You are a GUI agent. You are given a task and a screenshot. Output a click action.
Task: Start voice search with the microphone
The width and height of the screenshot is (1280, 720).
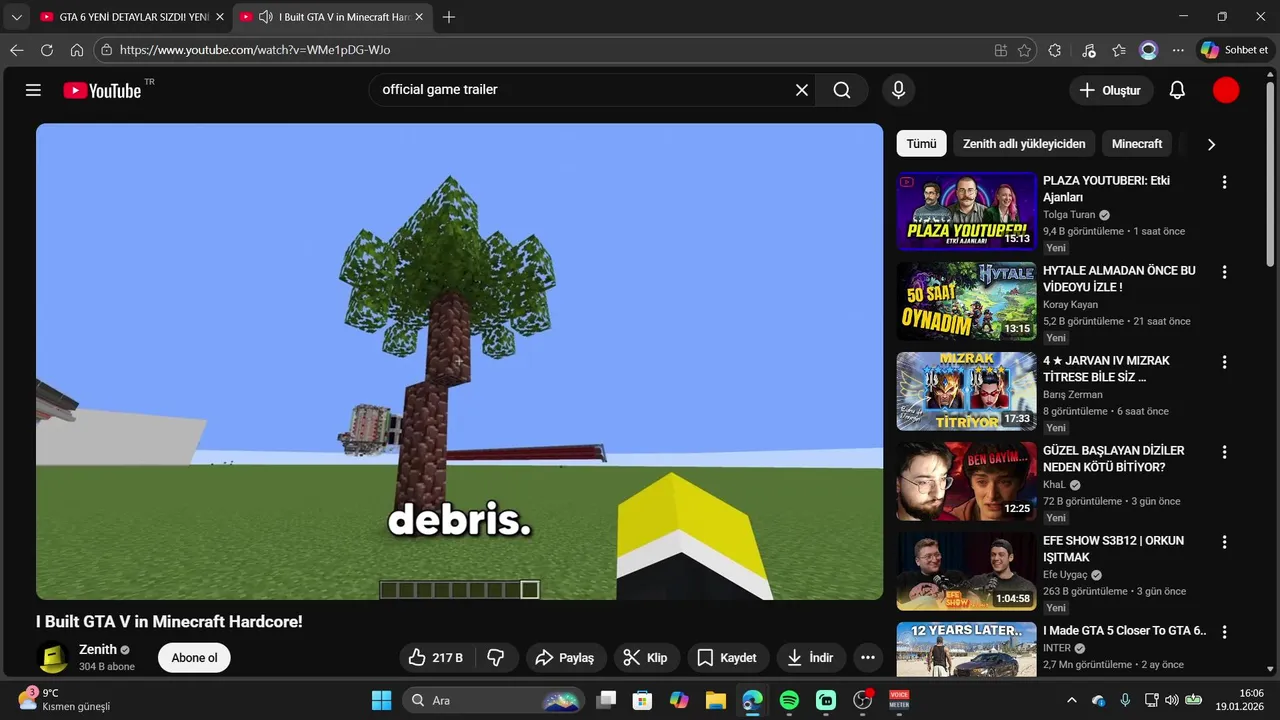click(898, 90)
